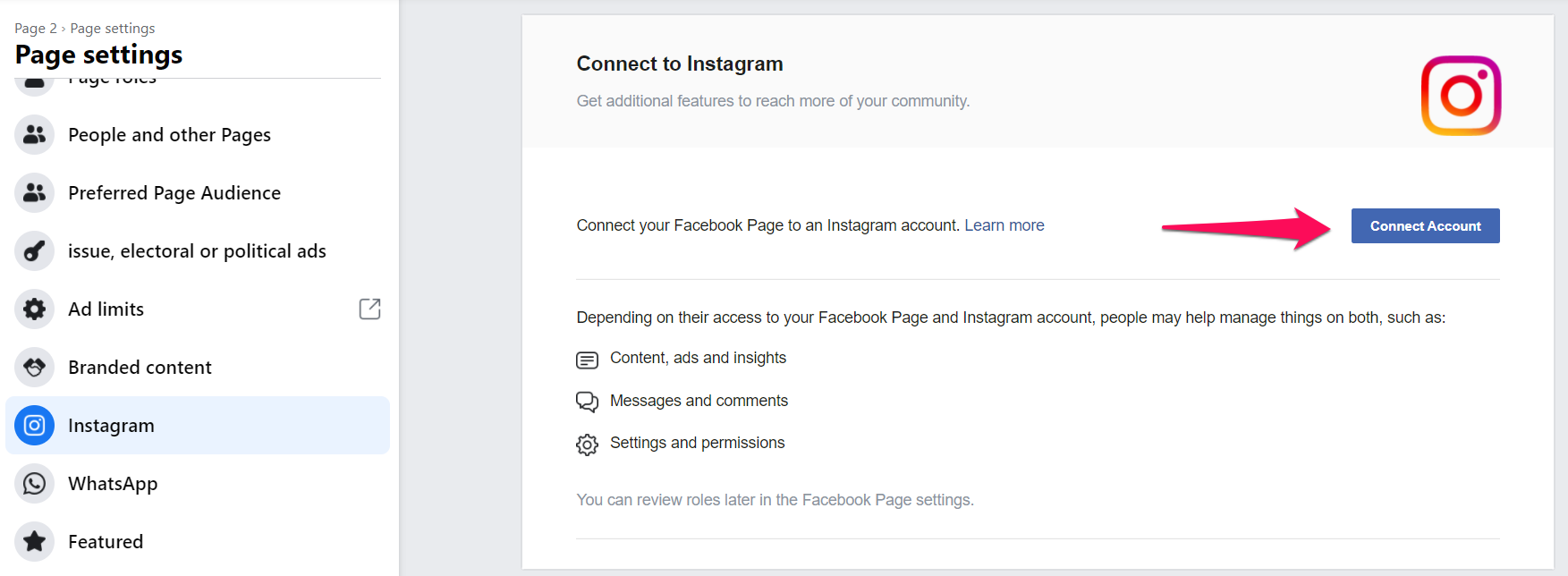Image resolution: width=1568 pixels, height=576 pixels.
Task: Click the Page settings breadcrumb link
Action: point(113,29)
